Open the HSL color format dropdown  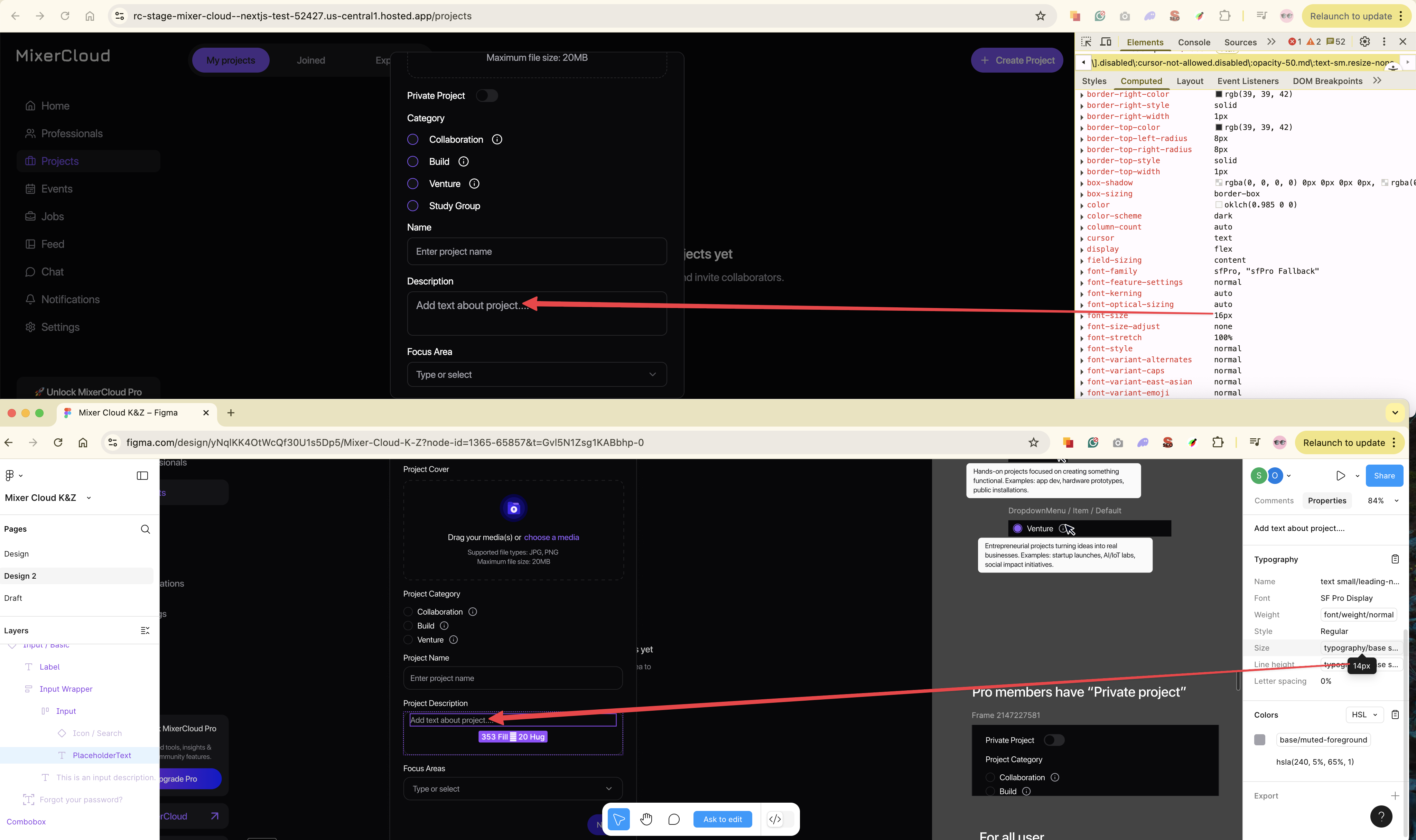pyautogui.click(x=1364, y=714)
